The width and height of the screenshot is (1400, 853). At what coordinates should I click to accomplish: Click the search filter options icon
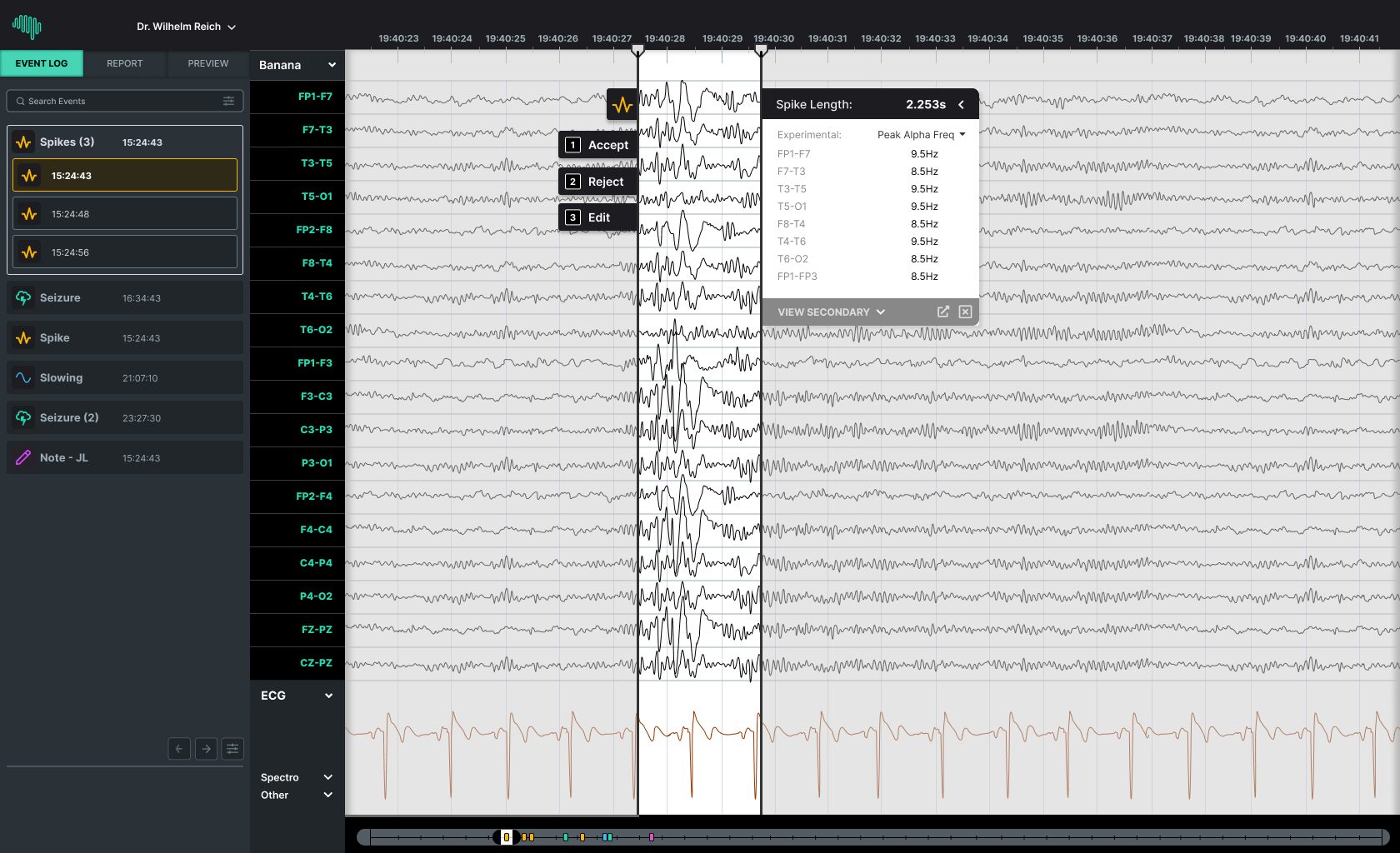pyautogui.click(x=228, y=101)
